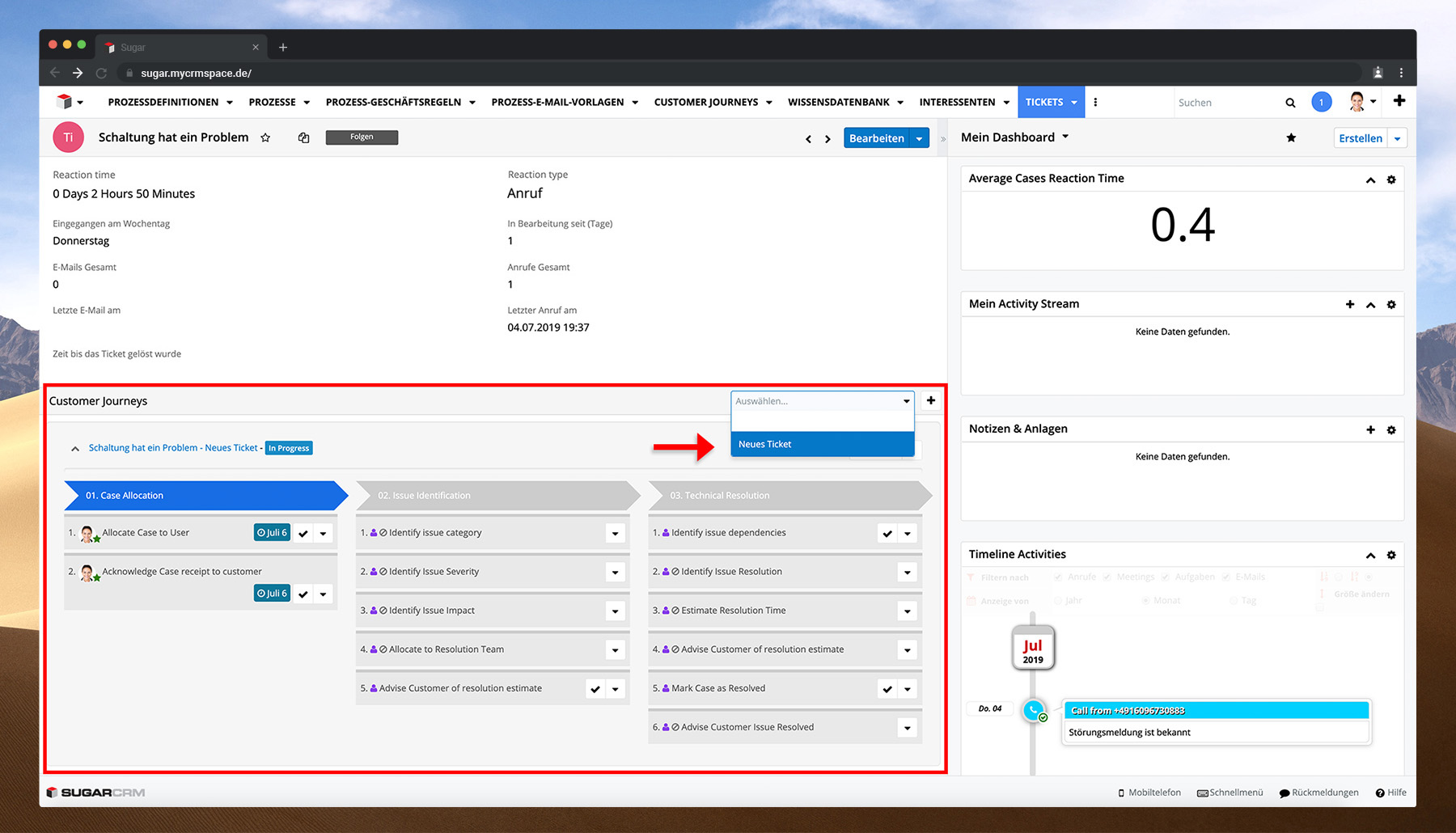
Task: Mark Allocate Case to User as complete
Action: 303,534
